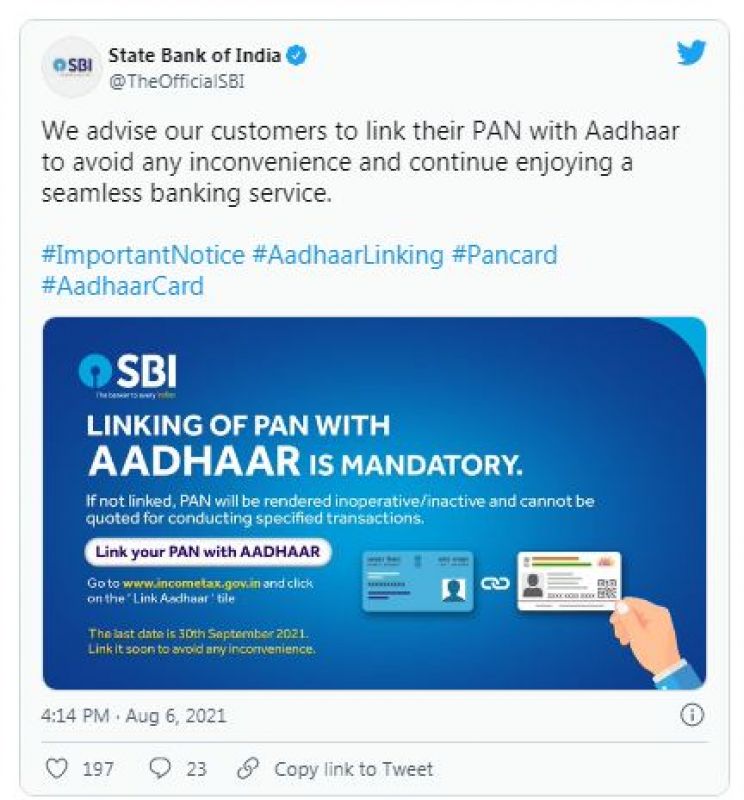This screenshot has height=800, width=744.
Task: Open replies via the speech bubble icon
Action: point(160,768)
